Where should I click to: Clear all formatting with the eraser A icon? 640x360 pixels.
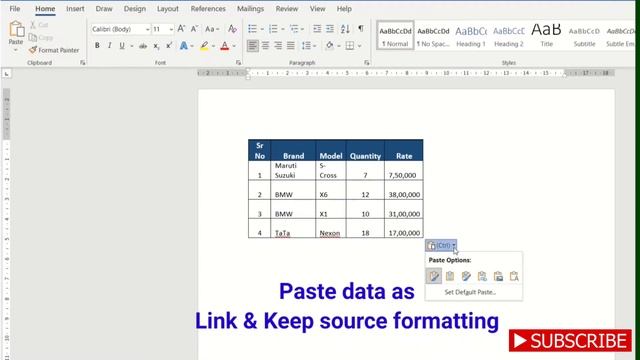coord(232,29)
